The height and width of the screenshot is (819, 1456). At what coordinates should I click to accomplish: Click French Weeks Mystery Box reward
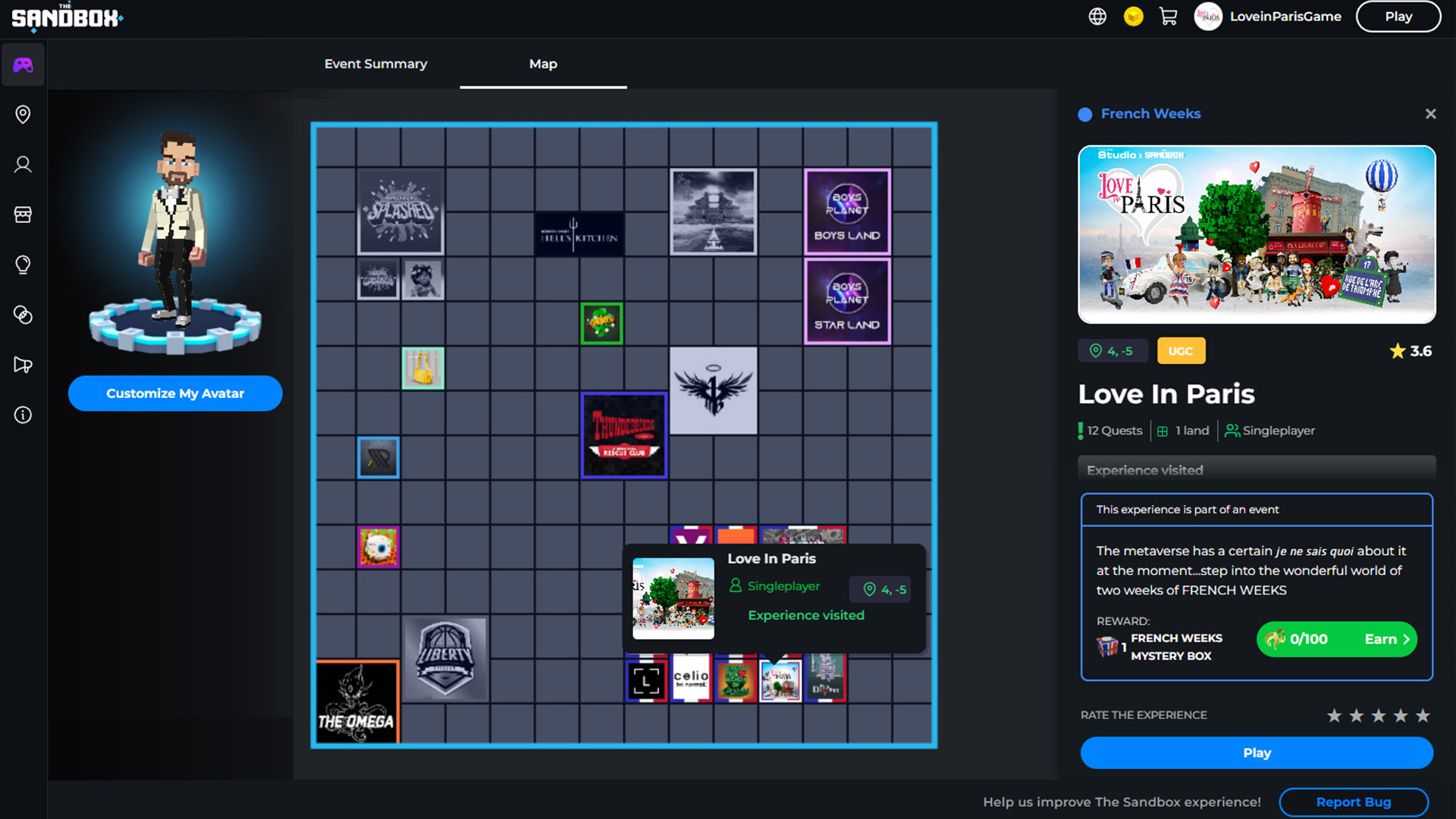pos(1160,647)
